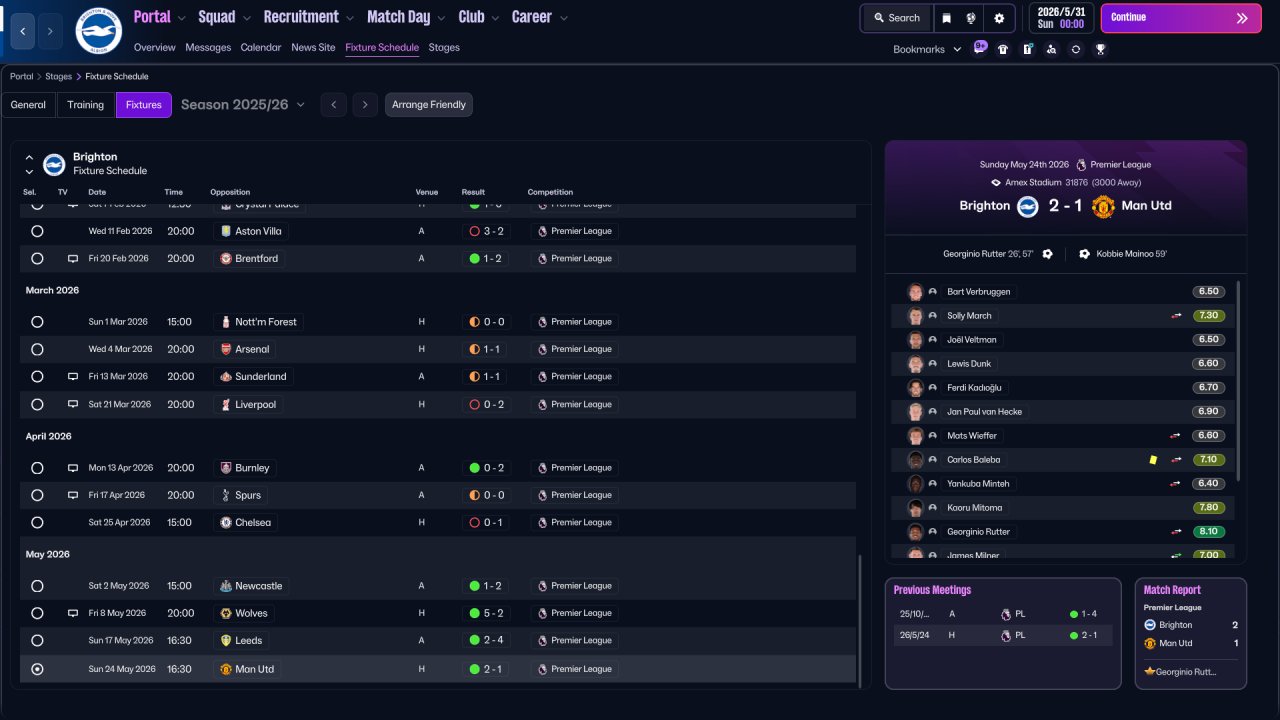Click the Arrange Friendly button

tap(429, 105)
